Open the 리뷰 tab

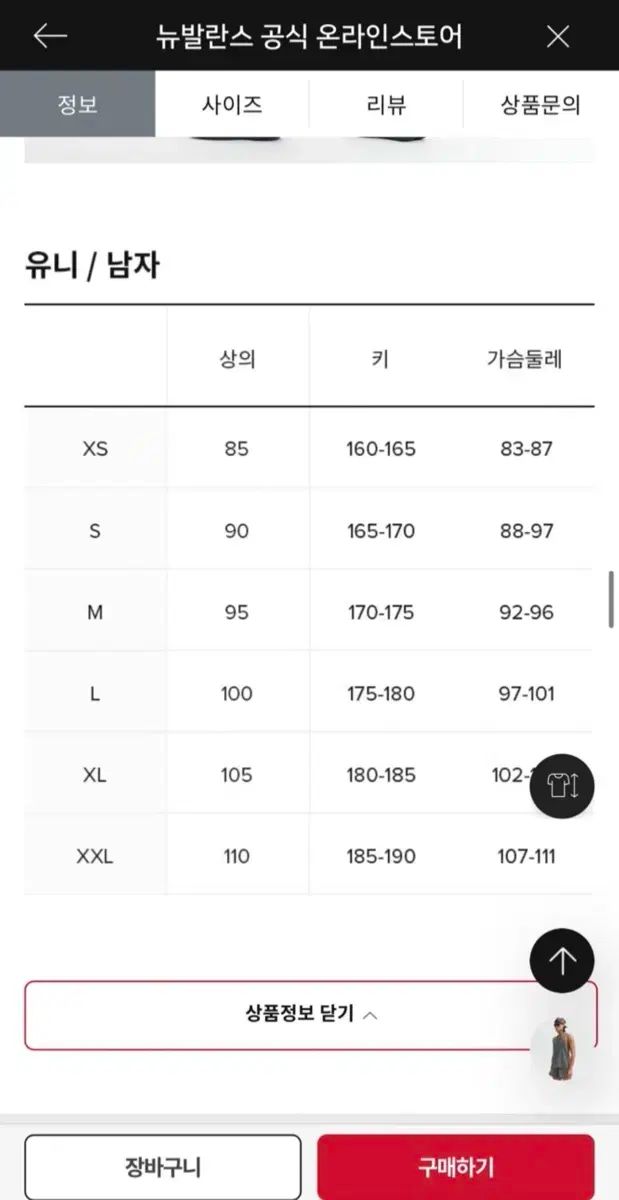pyautogui.click(x=386, y=104)
